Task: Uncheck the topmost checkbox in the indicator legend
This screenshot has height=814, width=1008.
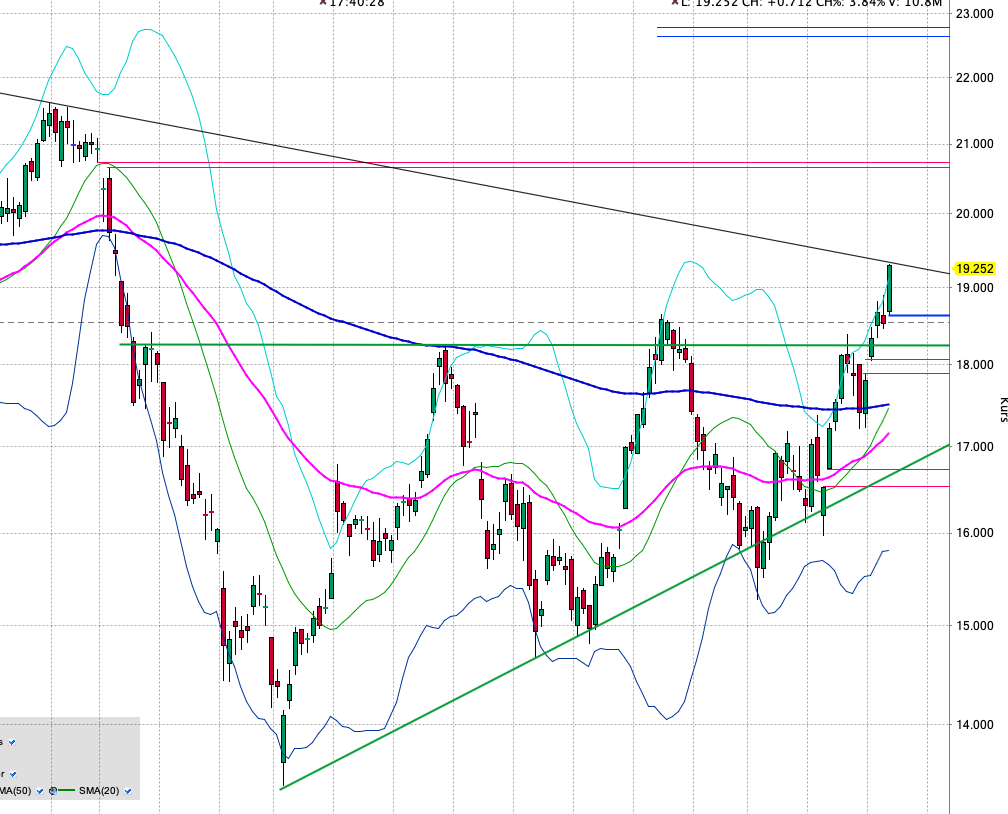Action: pos(12,742)
